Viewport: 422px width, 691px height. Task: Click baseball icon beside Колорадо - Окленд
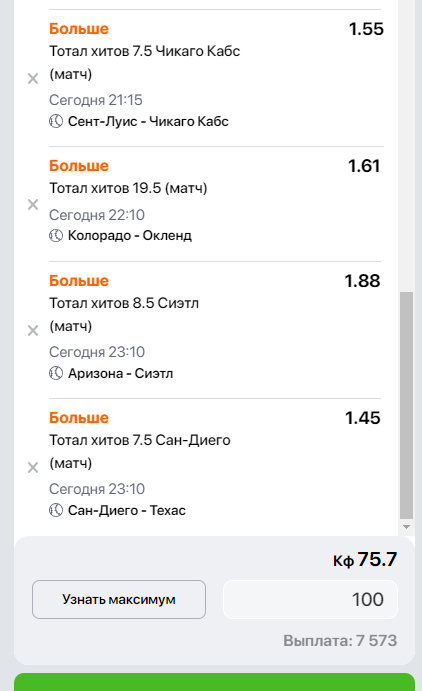click(56, 236)
